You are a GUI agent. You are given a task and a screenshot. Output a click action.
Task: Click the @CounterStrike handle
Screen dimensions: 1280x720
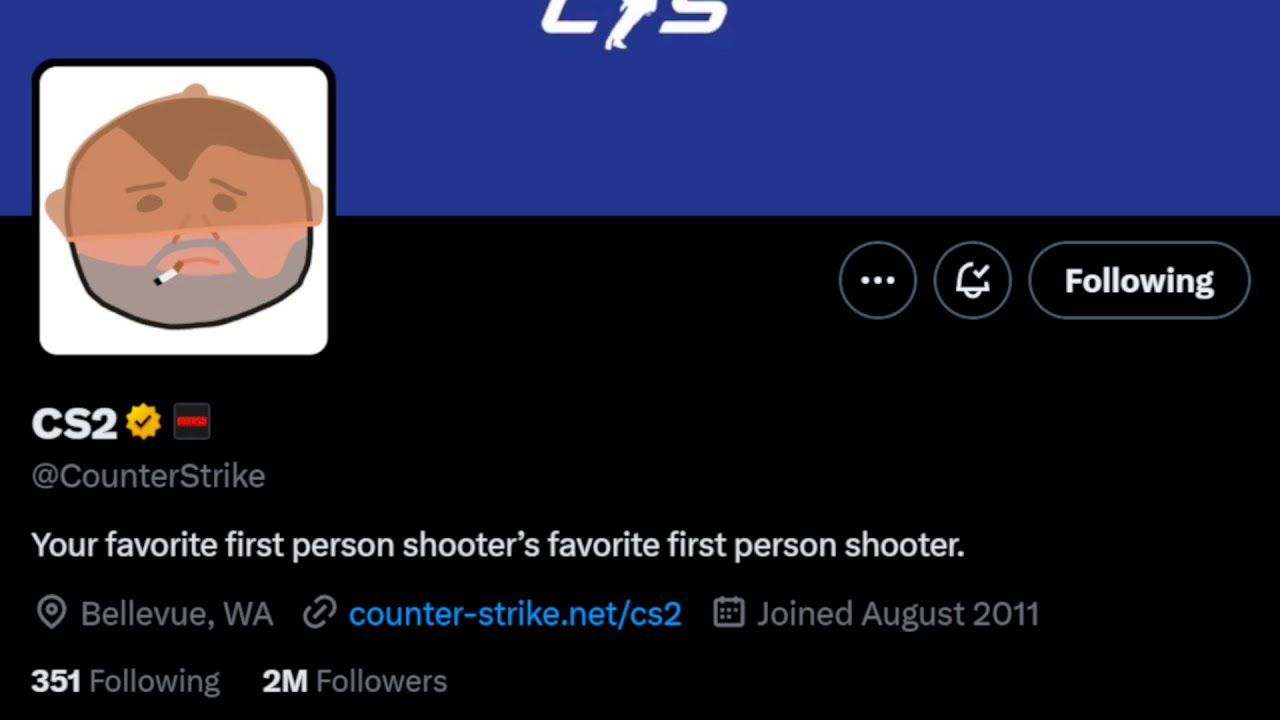pyautogui.click(x=148, y=476)
